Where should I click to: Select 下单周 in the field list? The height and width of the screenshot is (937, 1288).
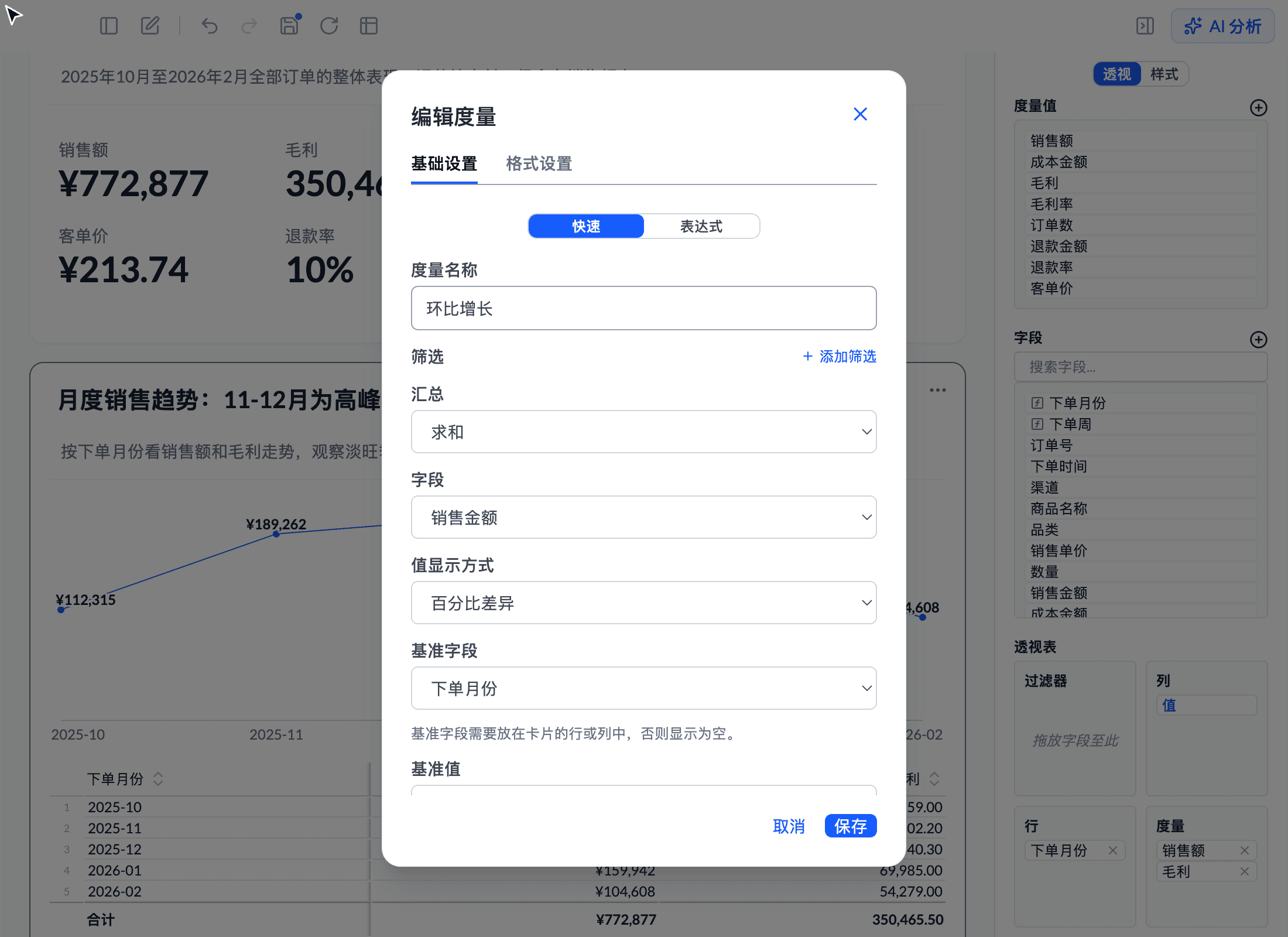click(x=1140, y=425)
